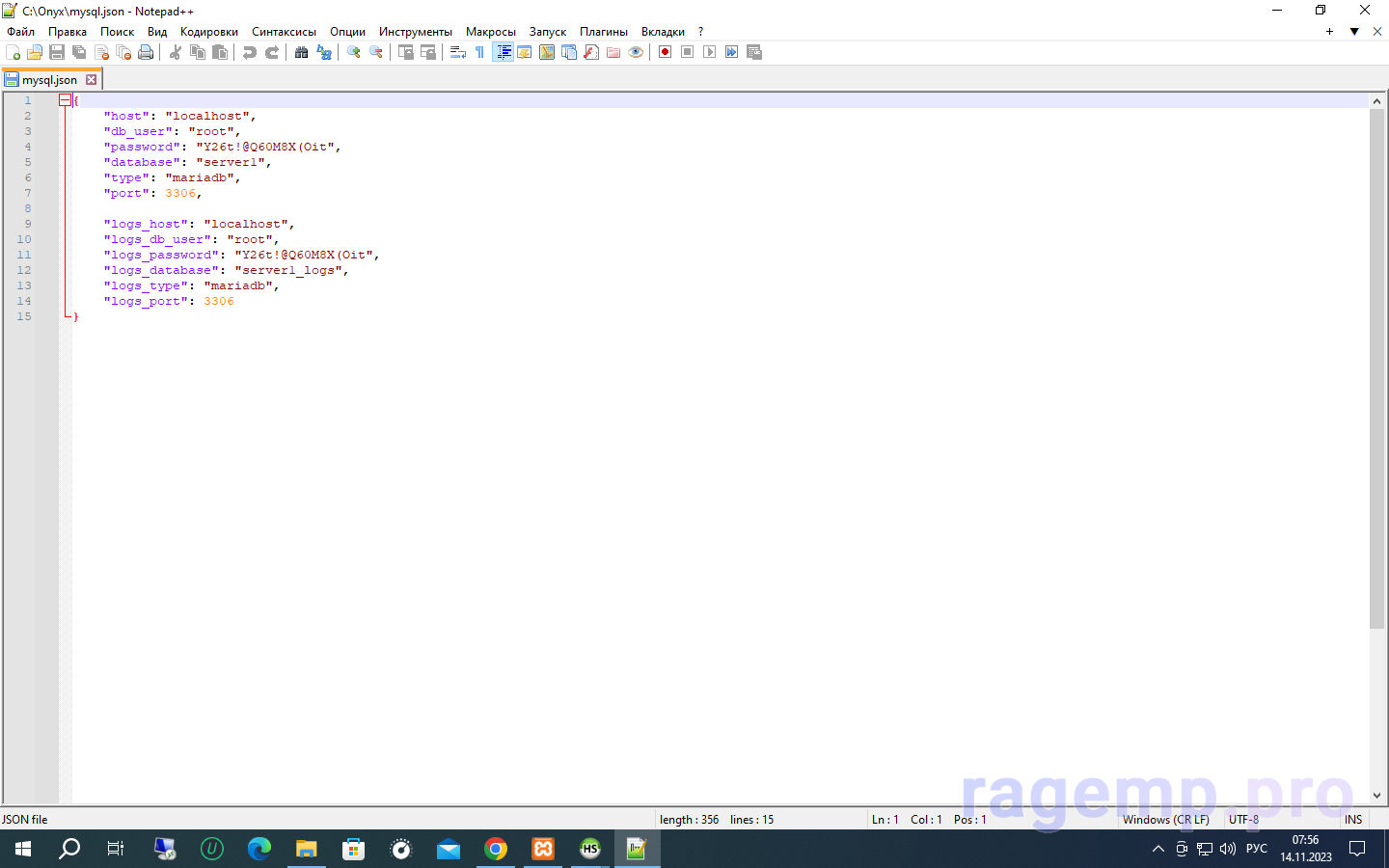Click Windows (CR LF) line ending field
Image resolution: width=1389 pixels, height=868 pixels.
1165,820
